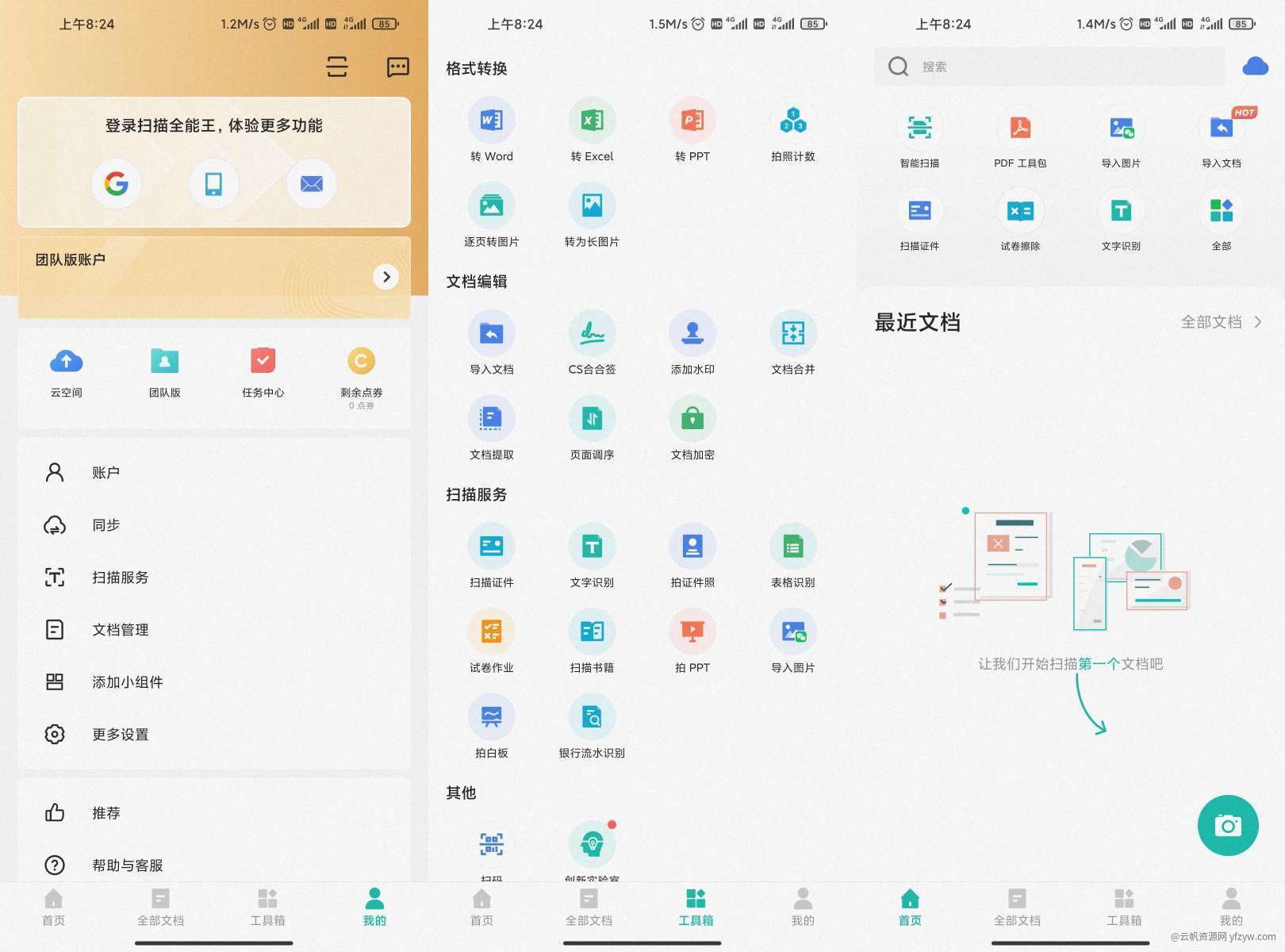Sign in with the phone icon
The image size is (1285, 952).
pyautogui.click(x=213, y=184)
